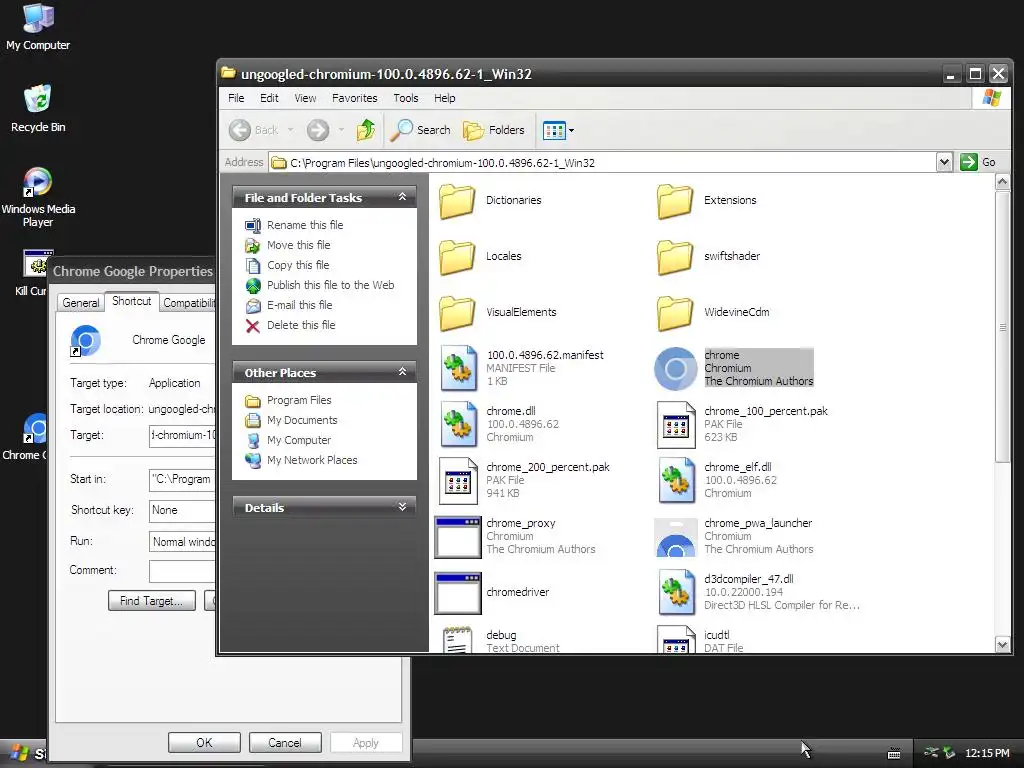Open the Forward history dropdown arrow

[x=341, y=130]
